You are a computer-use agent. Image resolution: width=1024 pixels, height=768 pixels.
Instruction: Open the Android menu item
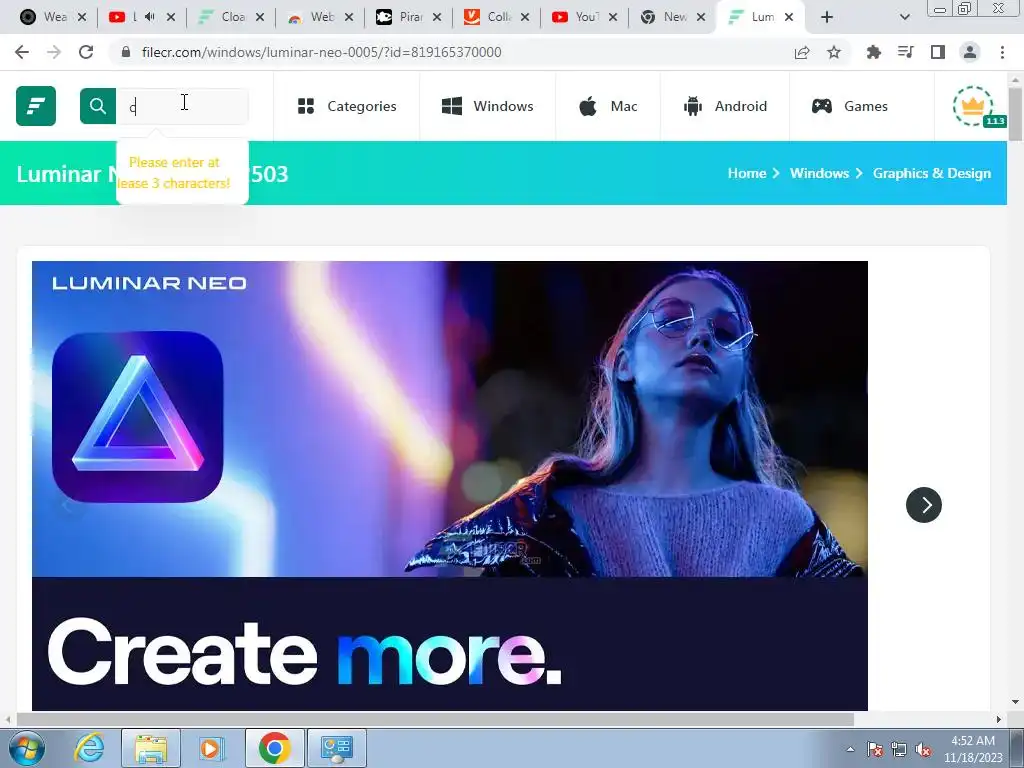(725, 106)
